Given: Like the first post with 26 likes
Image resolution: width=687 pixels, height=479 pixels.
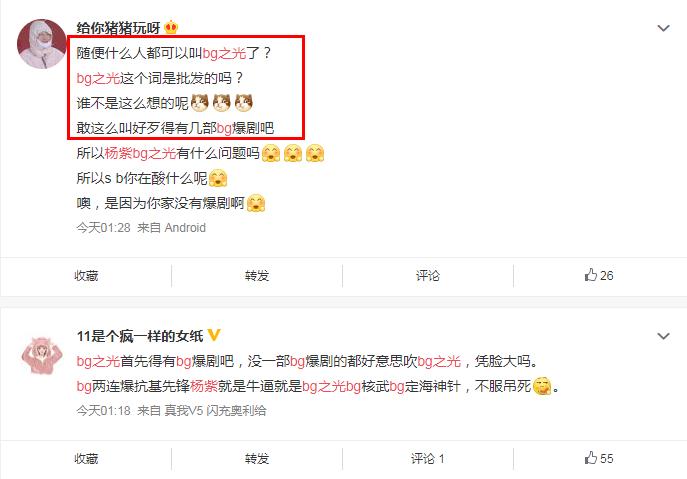Looking at the screenshot, I should pos(598,275).
